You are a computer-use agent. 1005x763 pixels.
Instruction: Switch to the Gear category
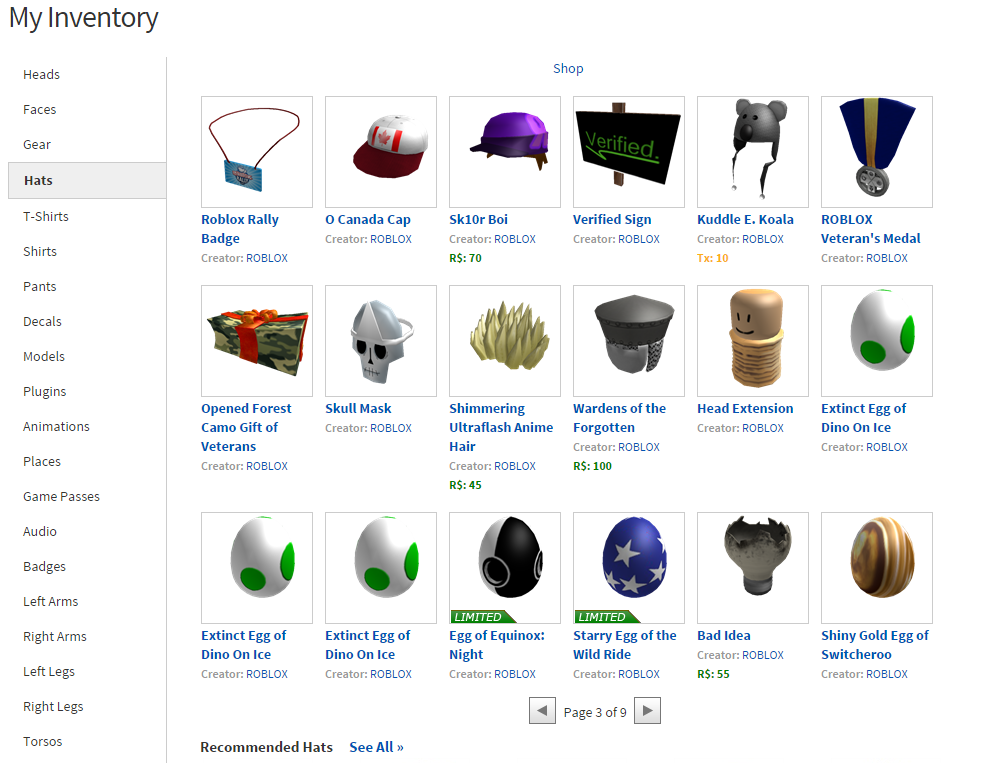point(37,145)
